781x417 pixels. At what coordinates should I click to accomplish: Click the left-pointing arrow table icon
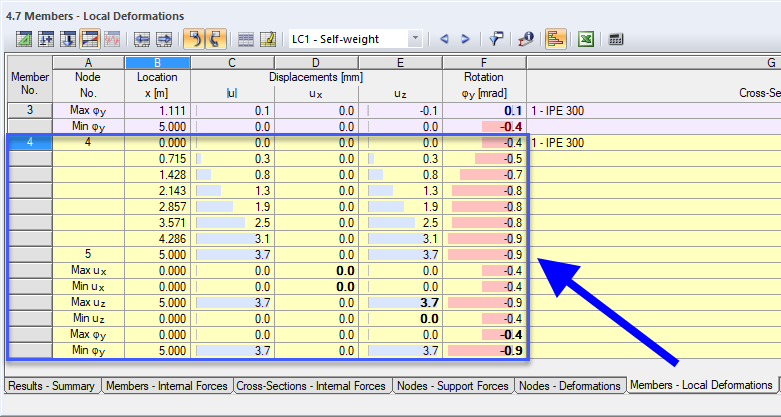(x=142, y=39)
